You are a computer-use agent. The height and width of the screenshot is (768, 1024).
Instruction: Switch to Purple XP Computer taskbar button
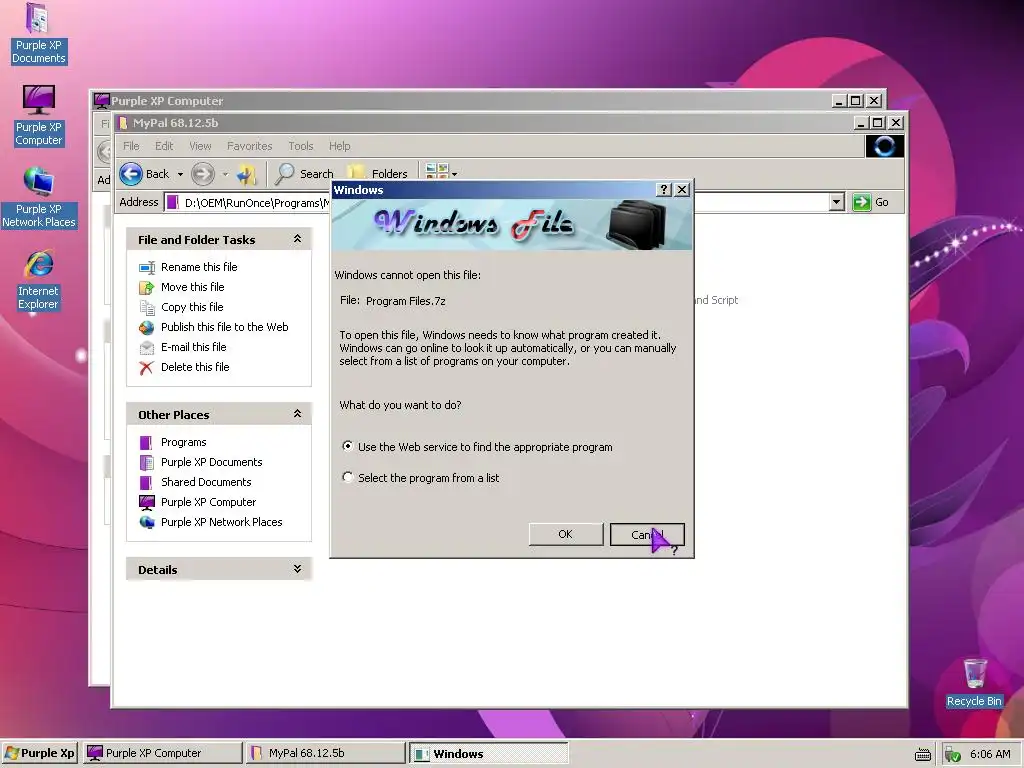[162, 753]
